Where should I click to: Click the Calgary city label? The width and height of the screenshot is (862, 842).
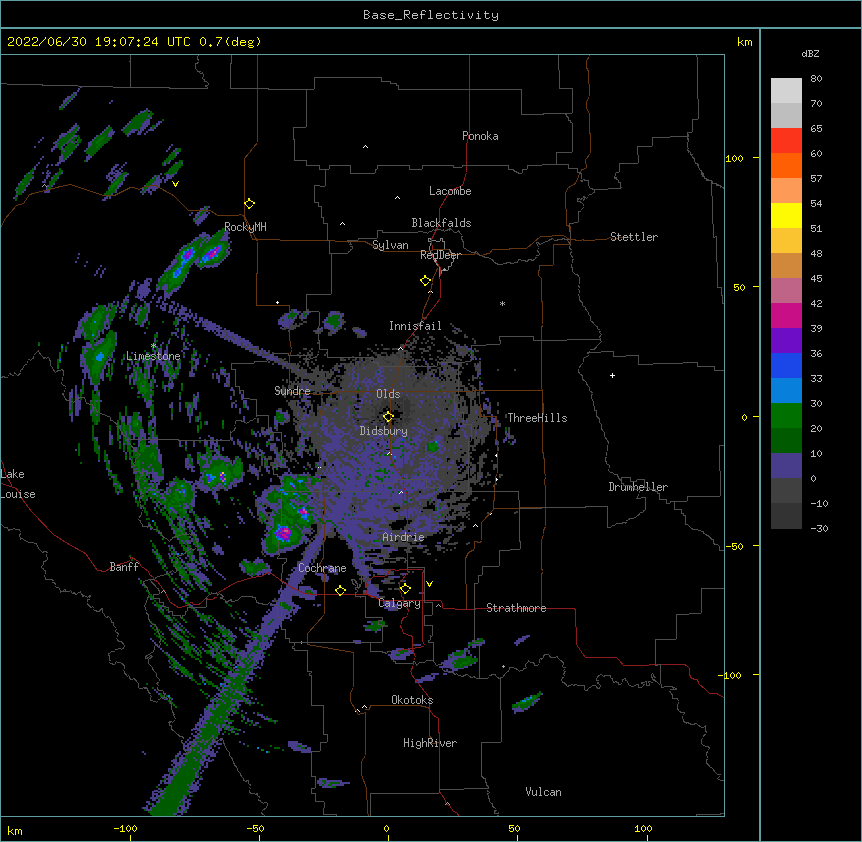[x=400, y=603]
